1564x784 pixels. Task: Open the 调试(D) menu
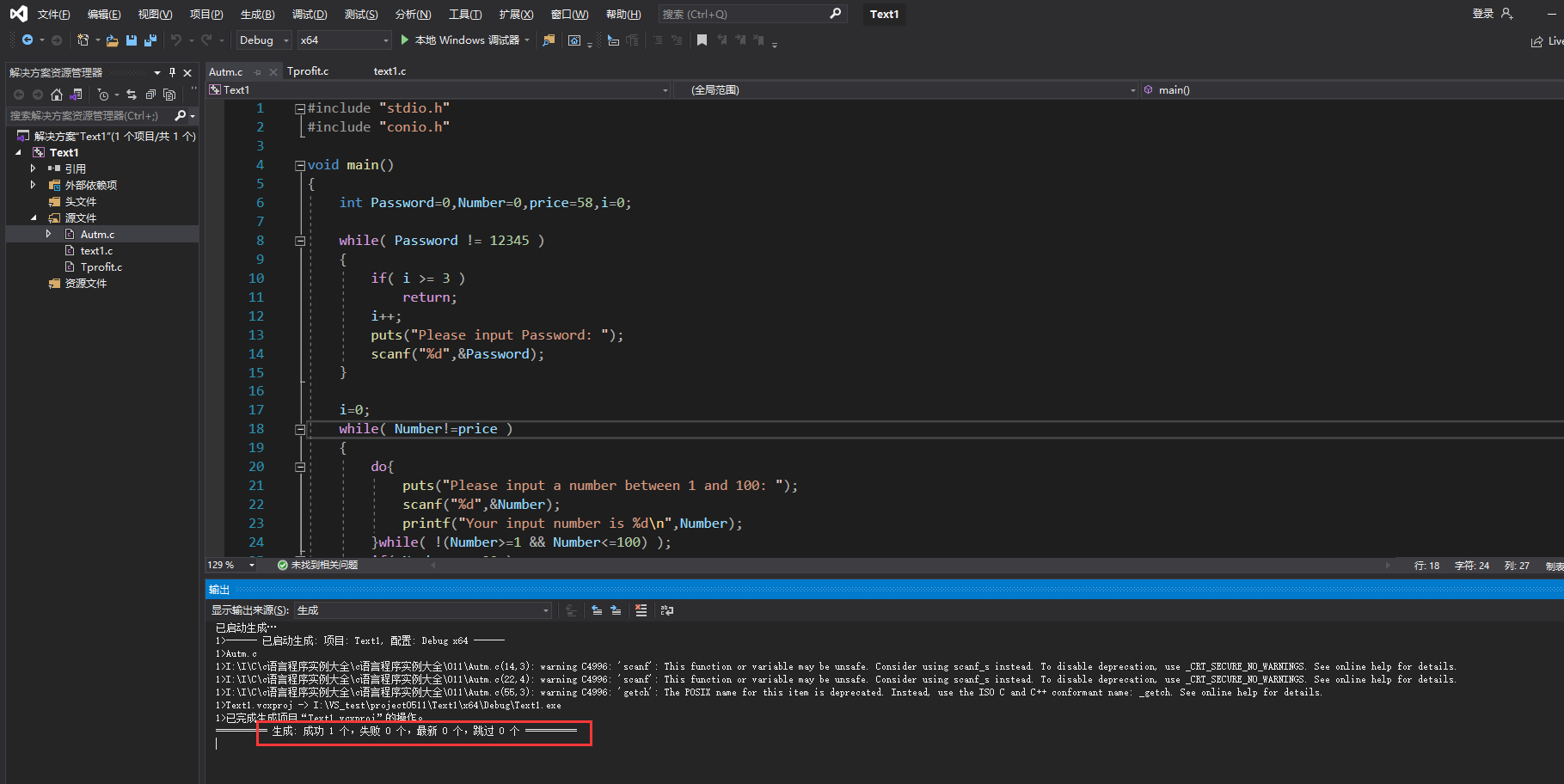(310, 14)
